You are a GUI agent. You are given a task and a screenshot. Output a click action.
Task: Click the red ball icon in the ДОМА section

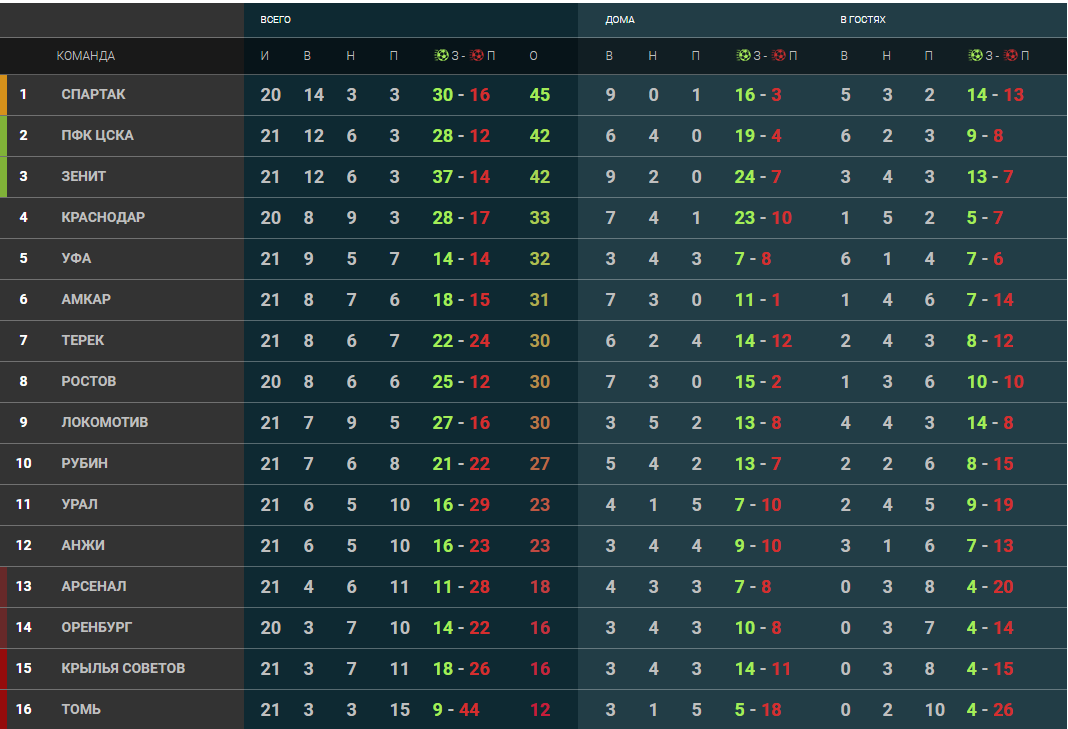[x=779, y=55]
